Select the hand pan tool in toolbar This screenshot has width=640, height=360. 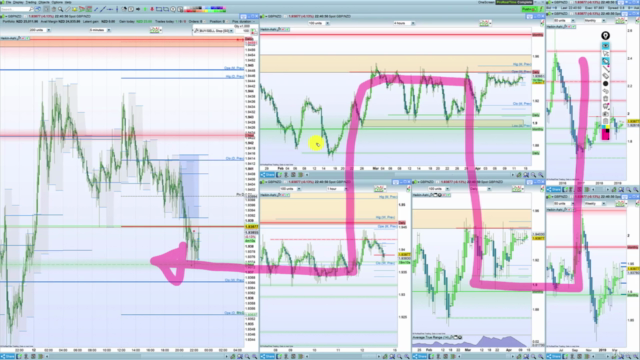[x=53, y=9]
